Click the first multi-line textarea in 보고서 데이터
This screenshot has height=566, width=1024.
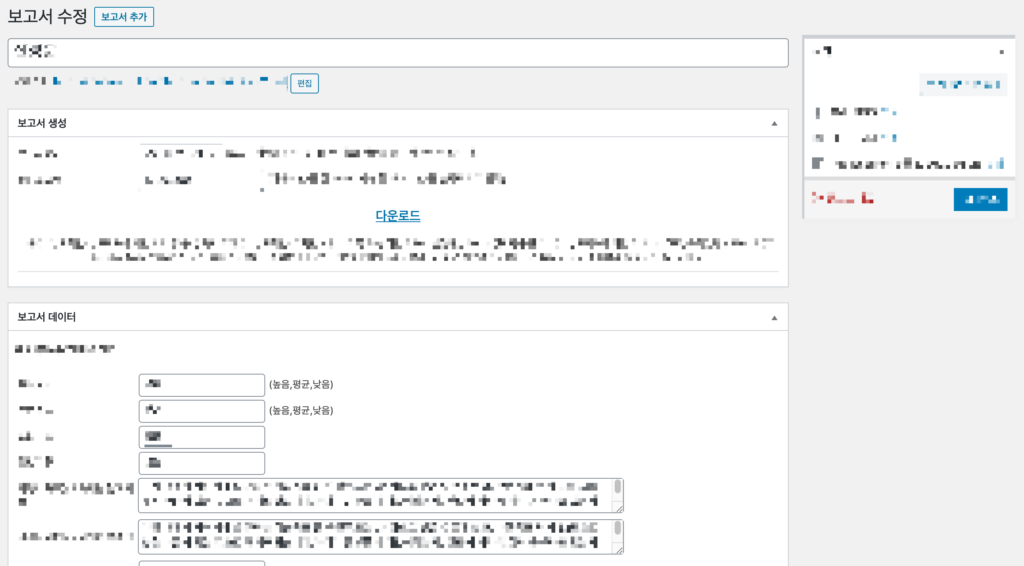click(375, 495)
